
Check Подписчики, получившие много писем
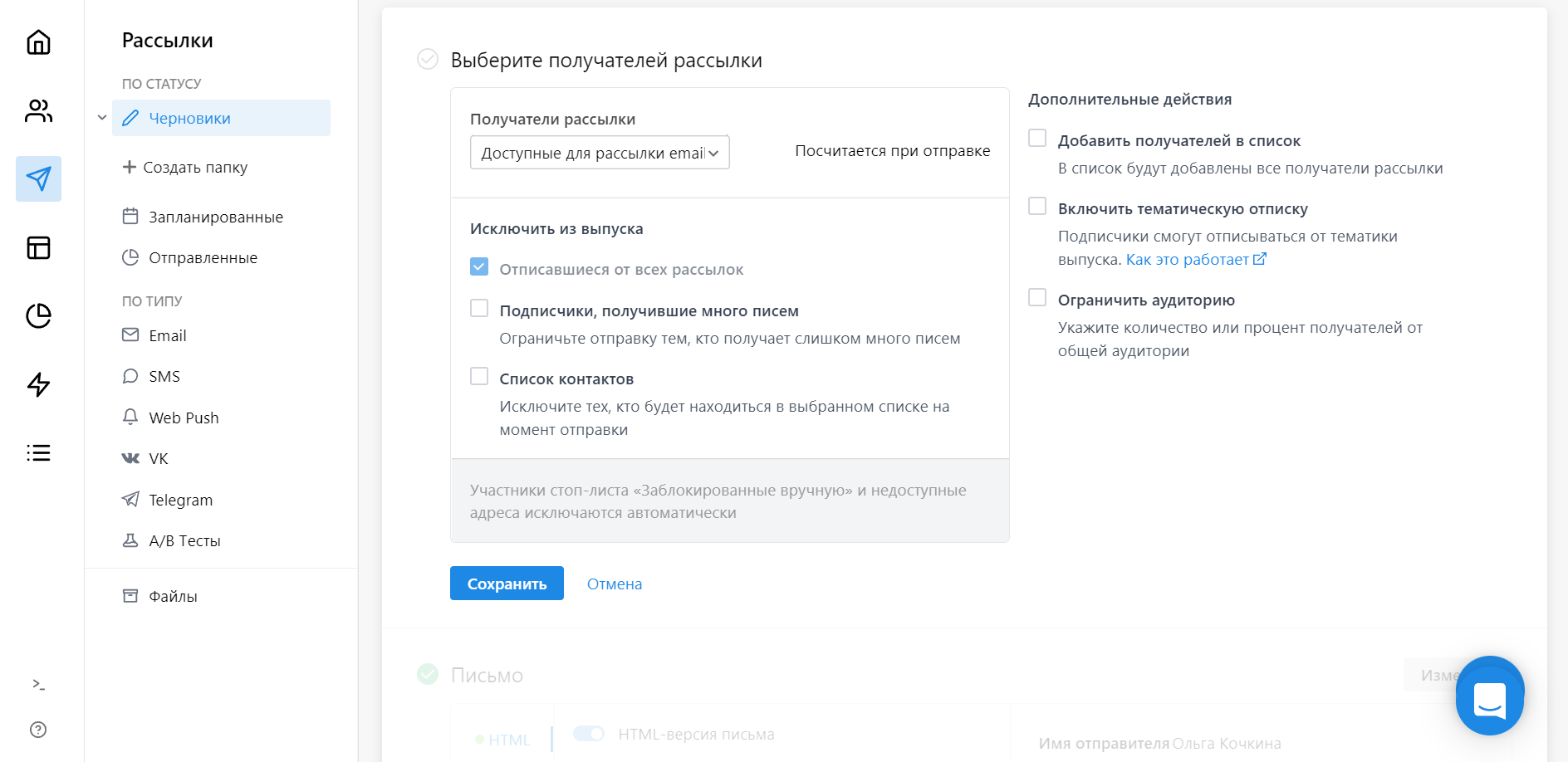479,308
